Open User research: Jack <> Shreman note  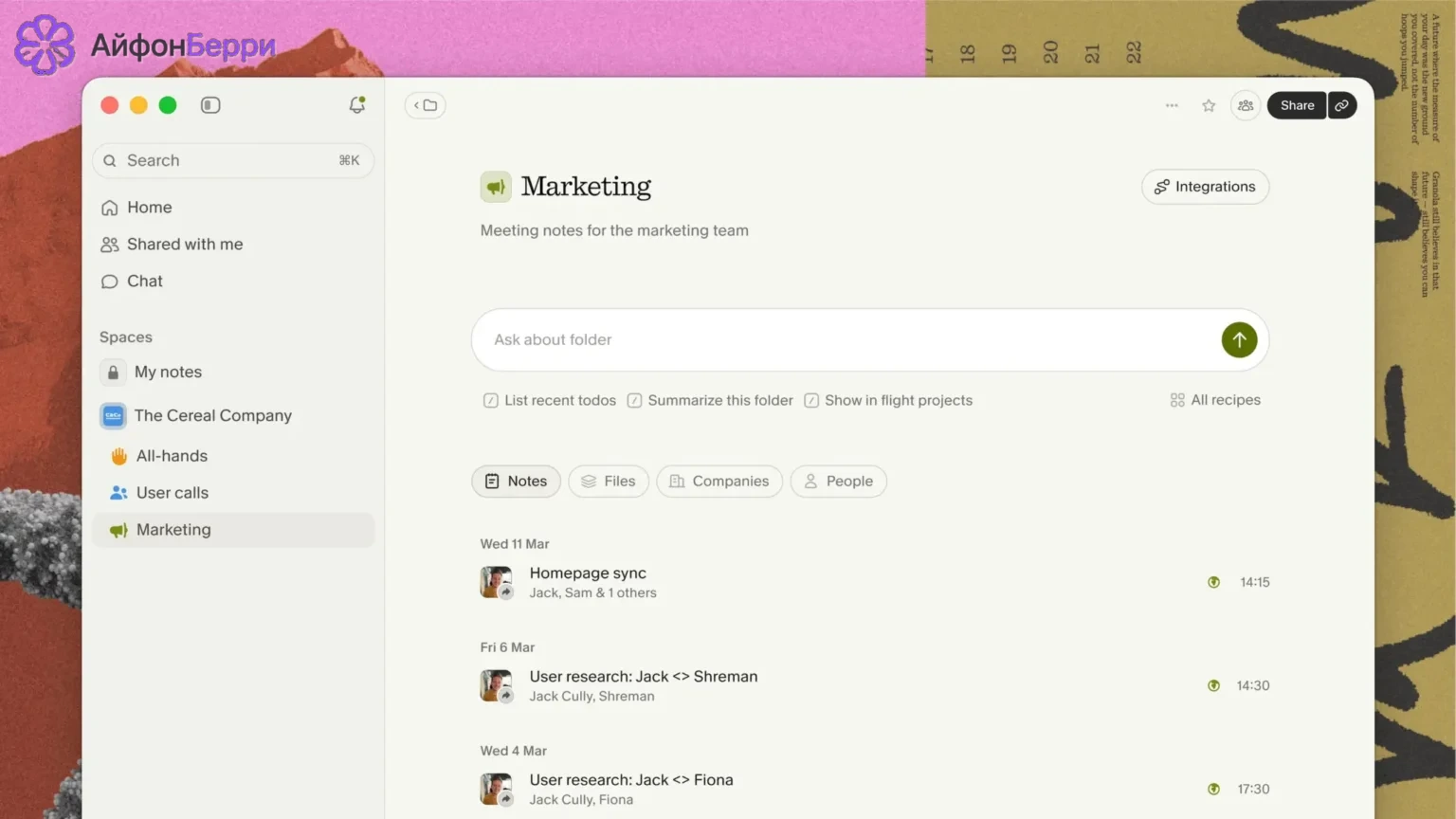coord(875,685)
